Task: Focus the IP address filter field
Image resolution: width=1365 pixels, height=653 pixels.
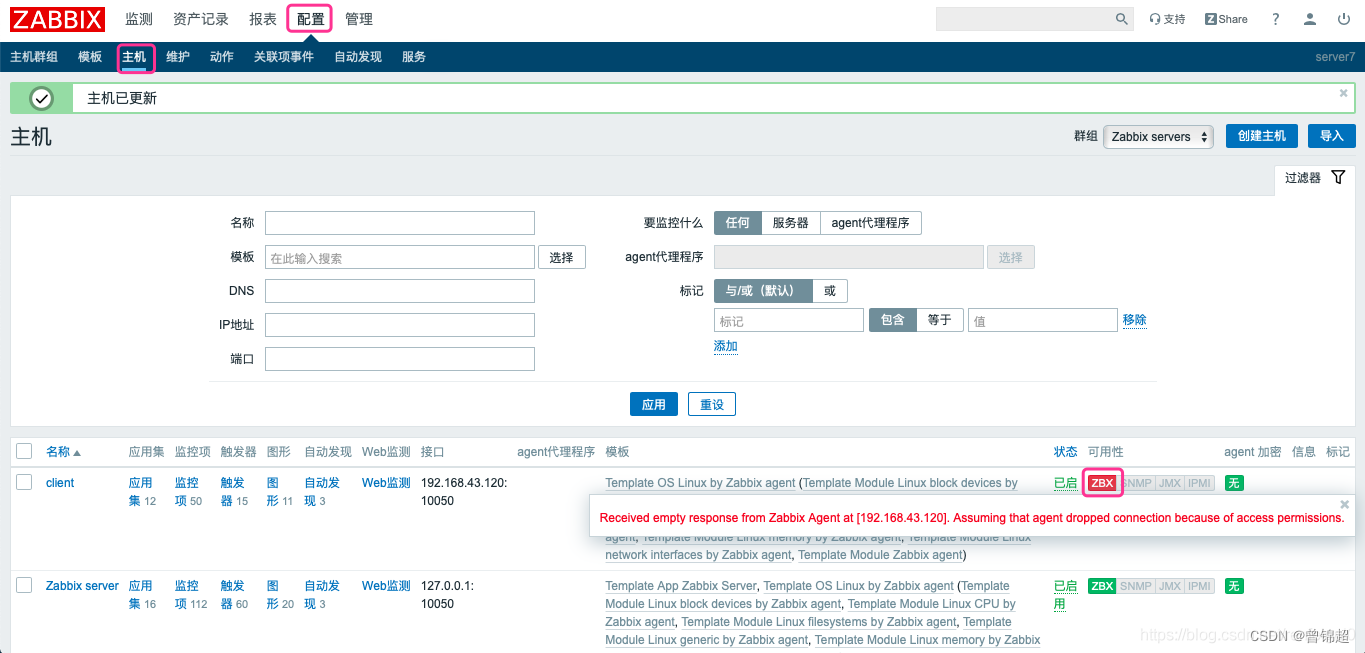Action: pos(400,325)
